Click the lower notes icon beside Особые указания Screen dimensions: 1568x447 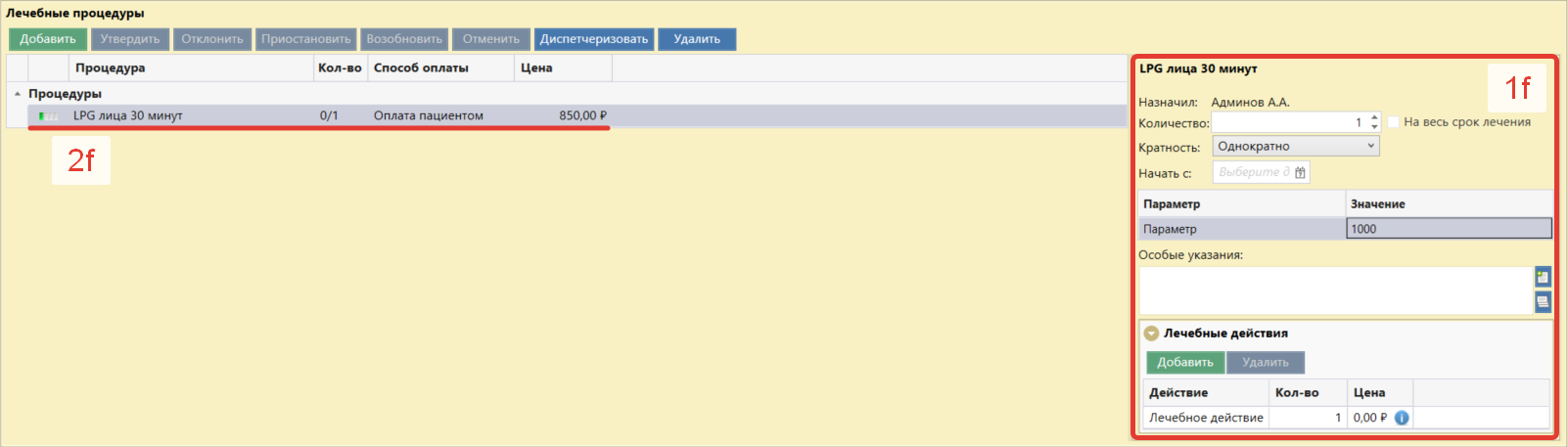(1543, 302)
